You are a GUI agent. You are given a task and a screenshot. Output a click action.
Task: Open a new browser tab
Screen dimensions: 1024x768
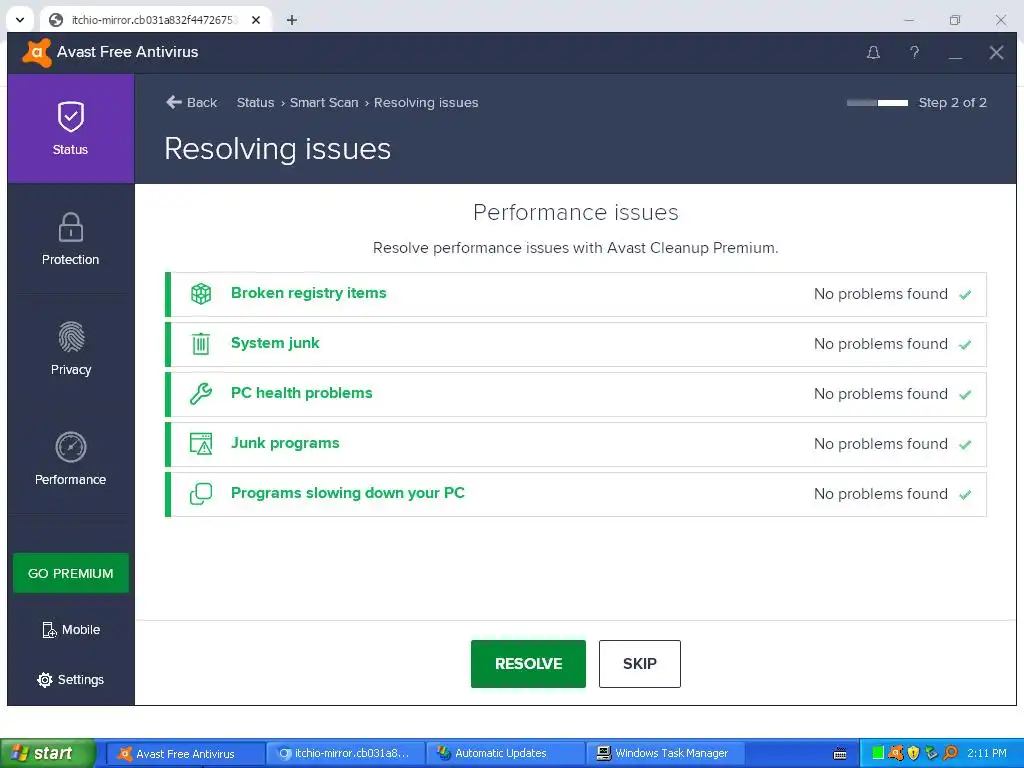tap(292, 20)
